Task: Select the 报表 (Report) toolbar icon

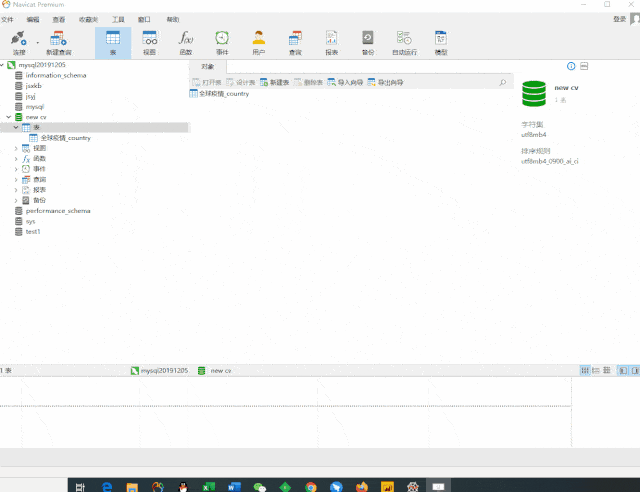Action: 331,42
